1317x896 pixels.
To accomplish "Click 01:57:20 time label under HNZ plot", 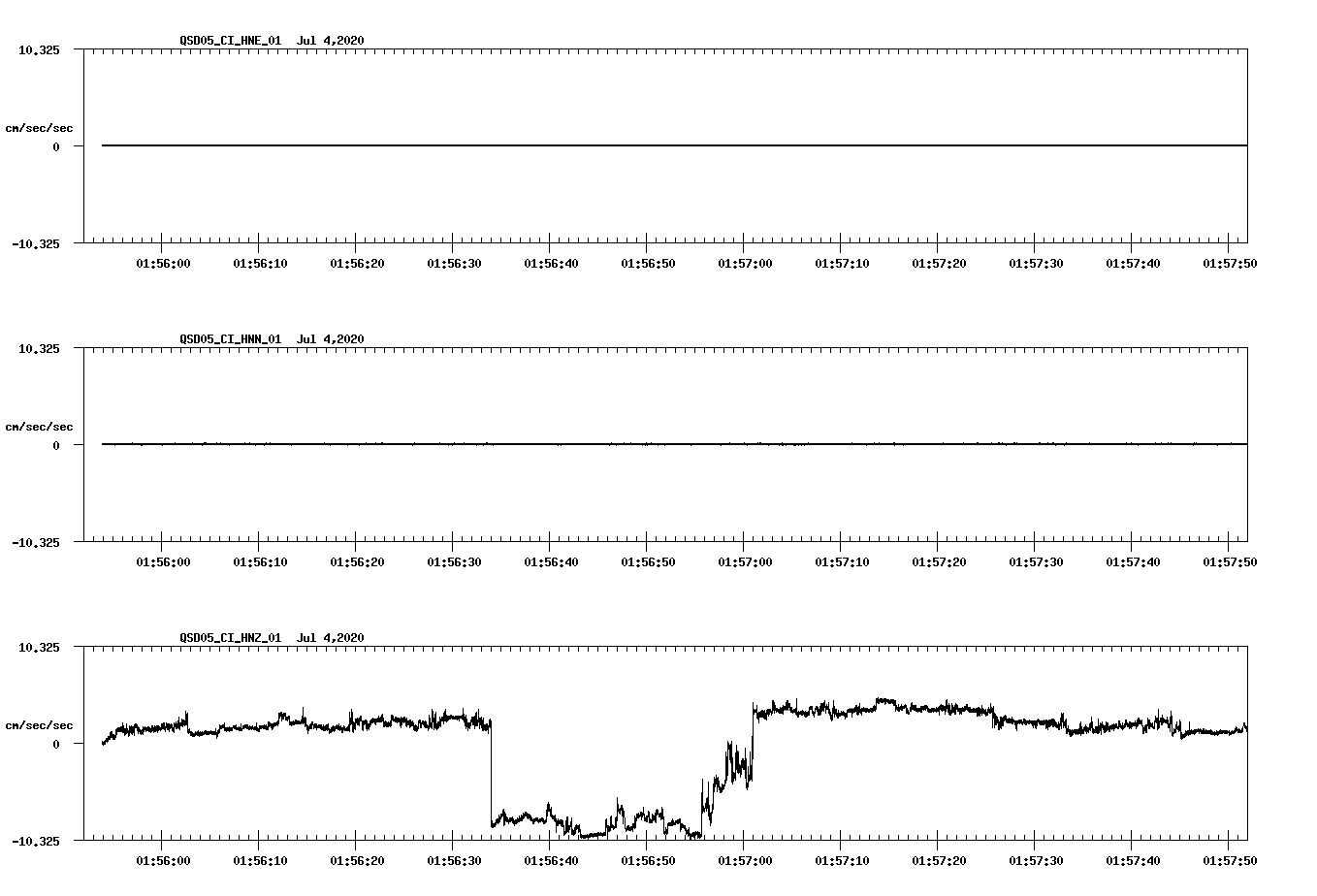I will pos(939,861).
